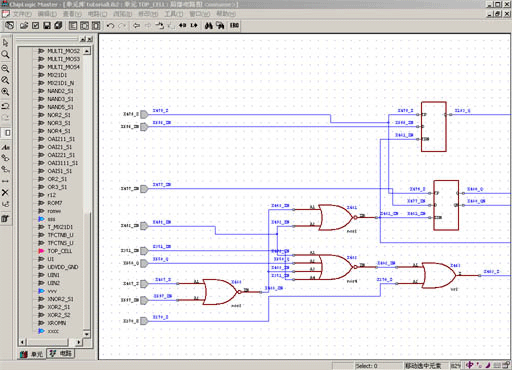
Task: Click the cell list scroll up arrow
Action: point(87,51)
